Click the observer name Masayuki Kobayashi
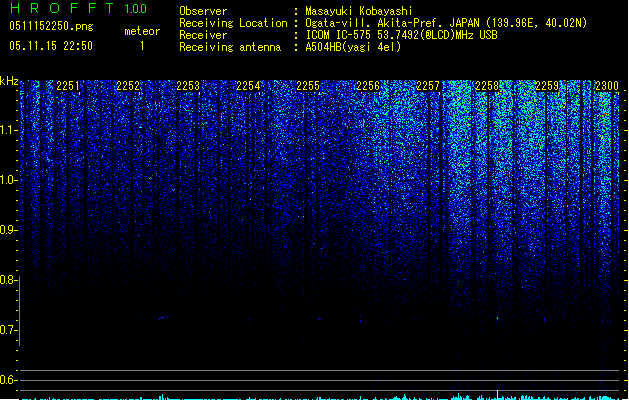 [x=359, y=11]
